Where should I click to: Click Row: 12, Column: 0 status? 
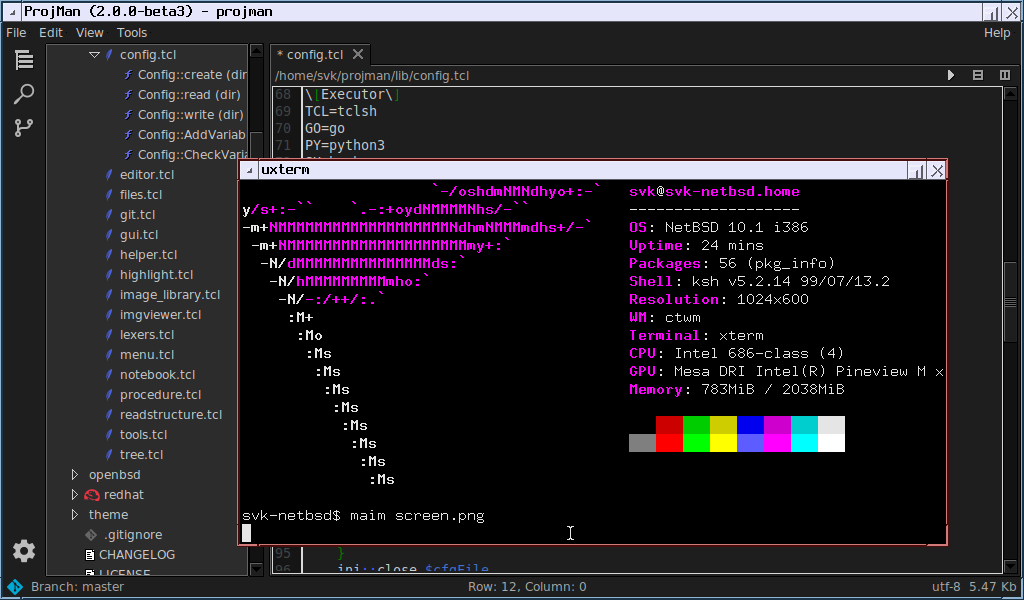(x=526, y=587)
